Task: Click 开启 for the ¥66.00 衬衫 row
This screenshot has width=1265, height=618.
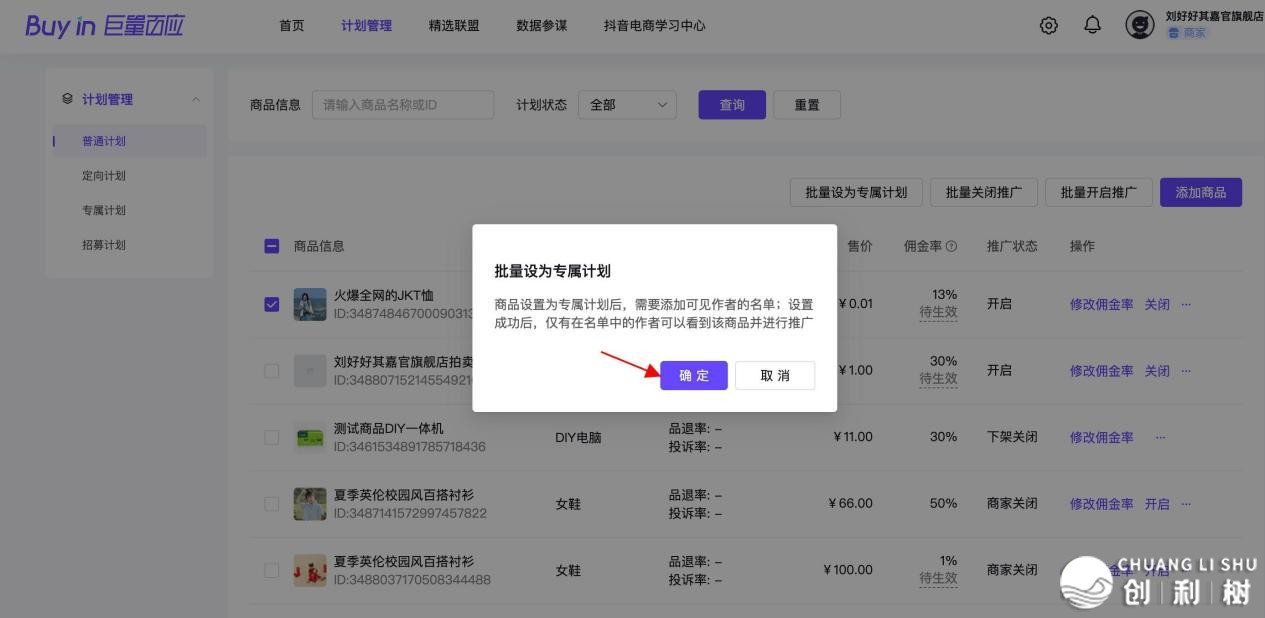Action: pyautogui.click(x=1157, y=504)
